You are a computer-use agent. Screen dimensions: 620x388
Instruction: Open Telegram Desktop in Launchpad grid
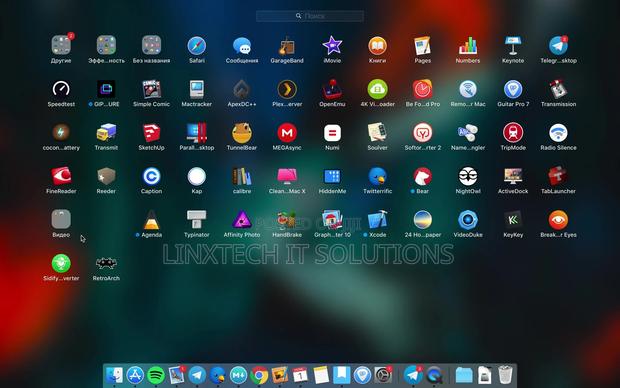point(558,46)
